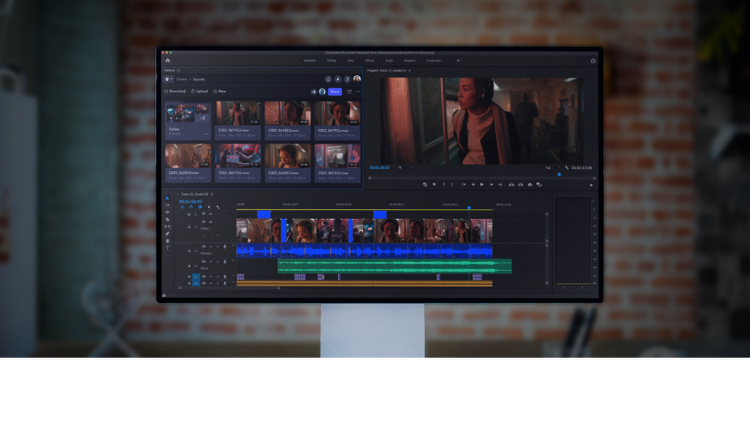Select the Hand tool
This screenshot has width=750, height=430.
[x=167, y=241]
